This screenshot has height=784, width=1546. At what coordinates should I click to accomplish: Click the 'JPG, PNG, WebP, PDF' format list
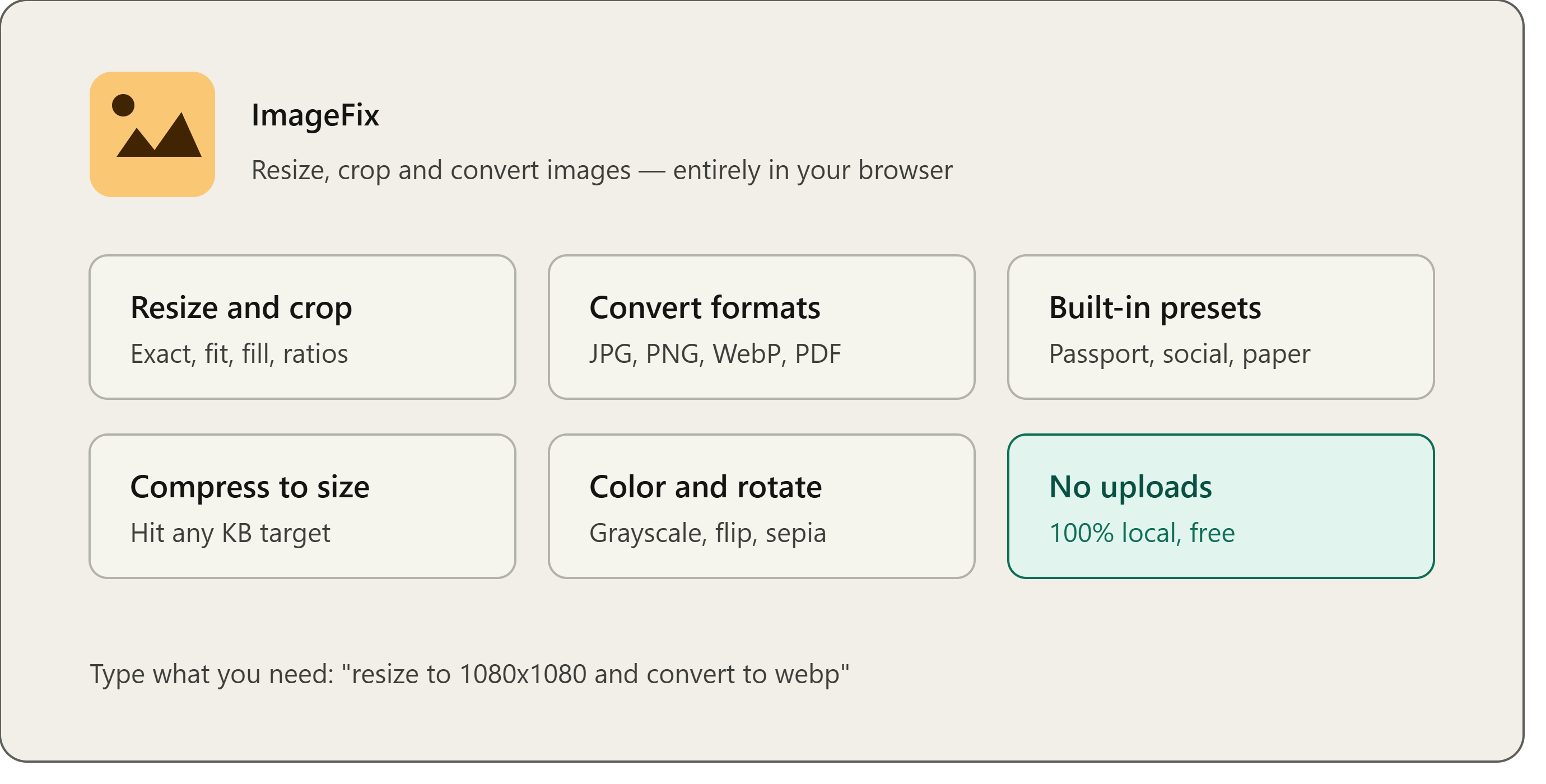tap(715, 354)
